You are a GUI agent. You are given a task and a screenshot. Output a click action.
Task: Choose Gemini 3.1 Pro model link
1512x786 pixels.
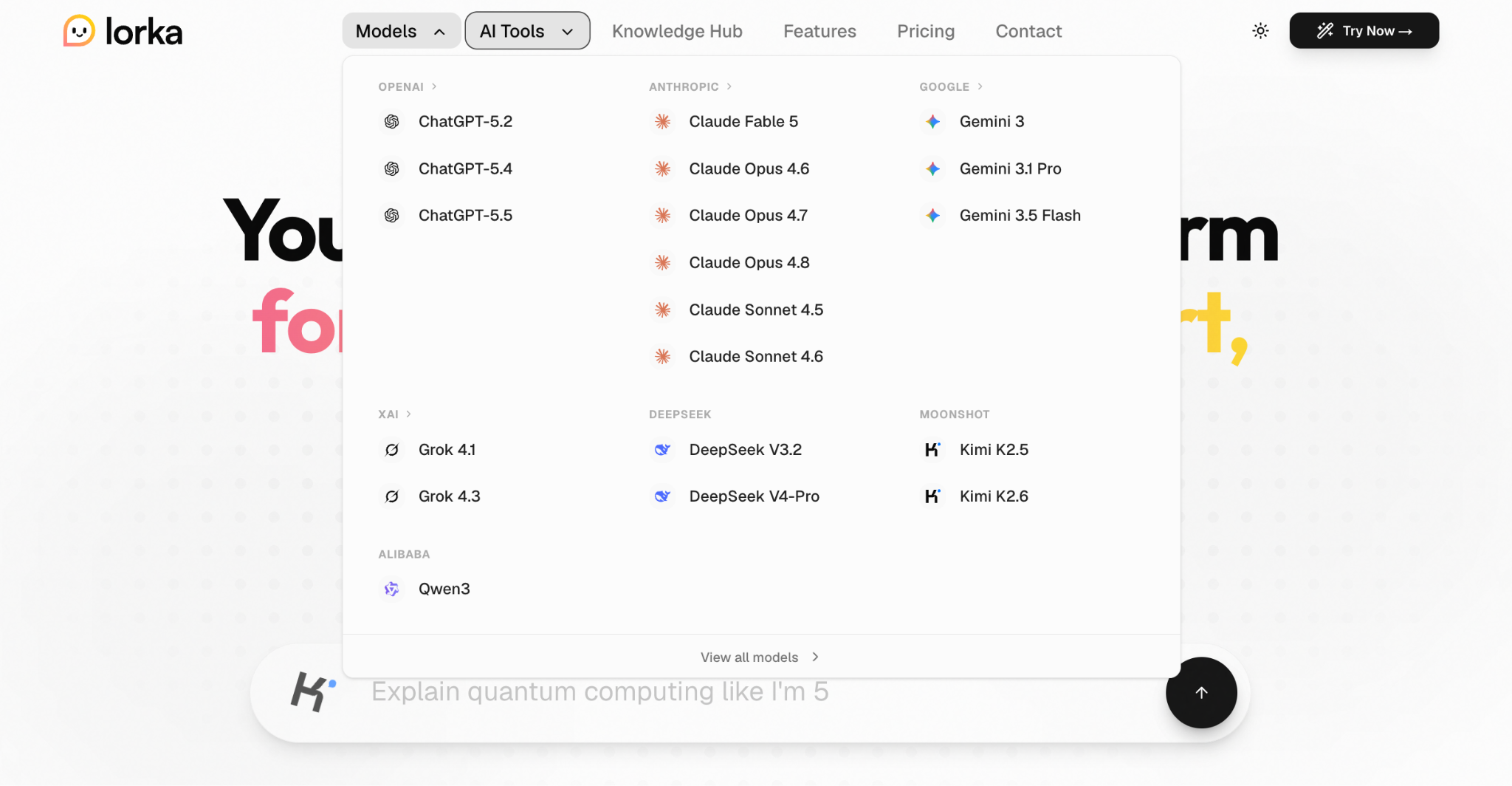coord(1010,168)
